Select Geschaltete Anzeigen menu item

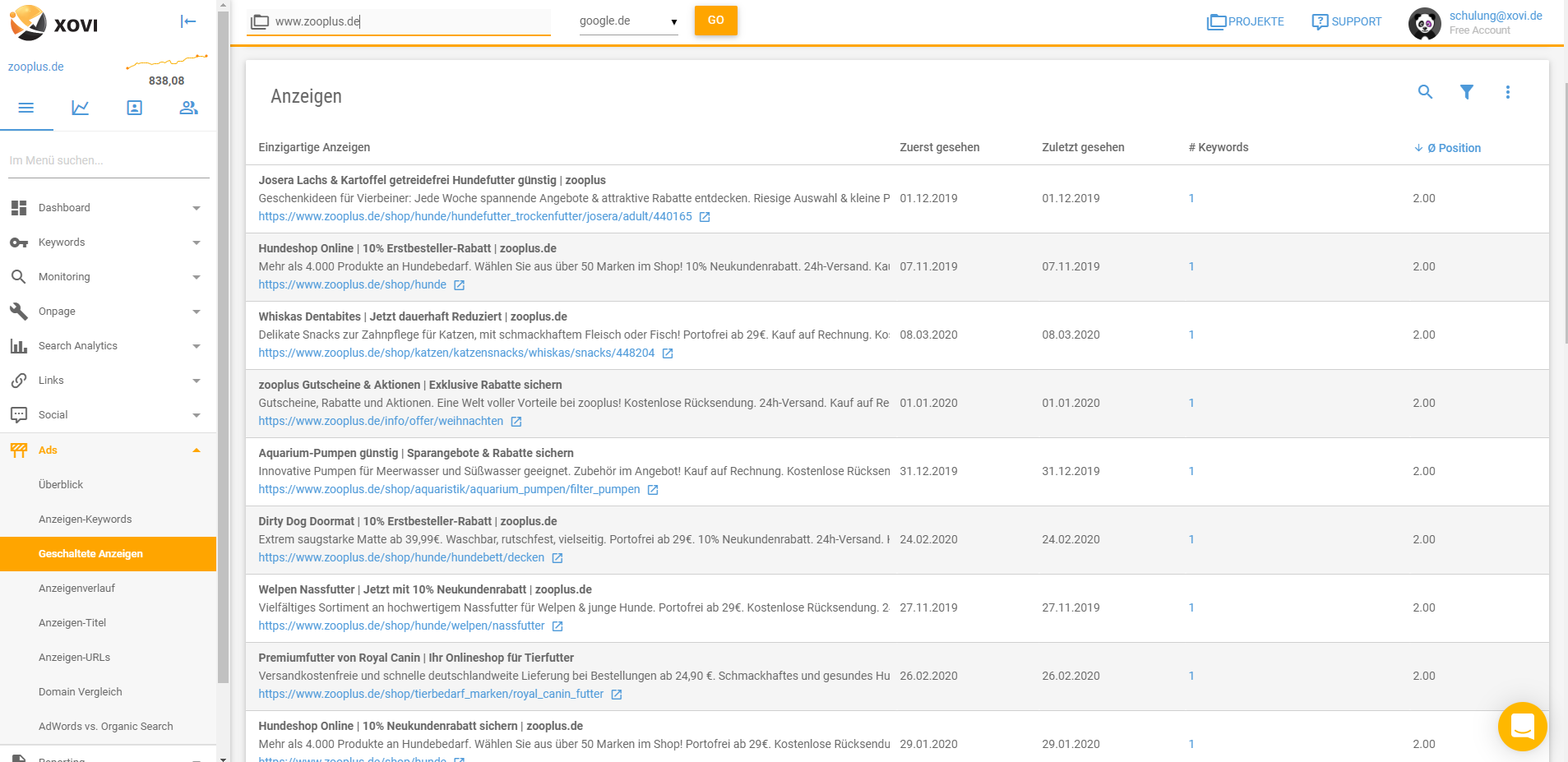pos(108,554)
